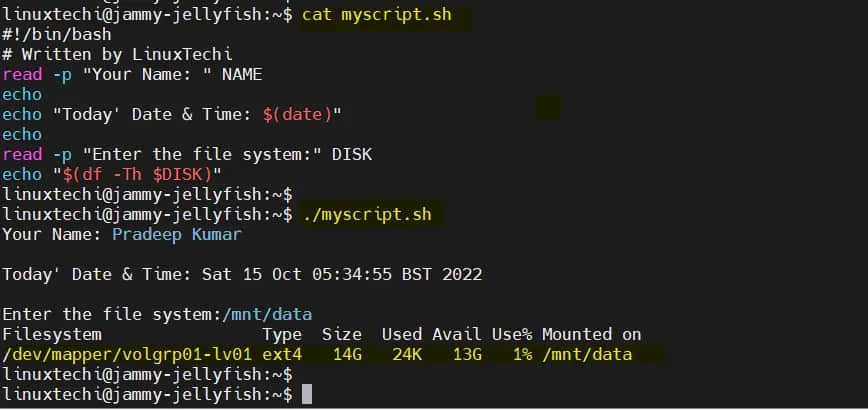Click the '/dev/mapper/volgrp01-lv01' device path
Viewport: 868px width, 410px height.
127,354
